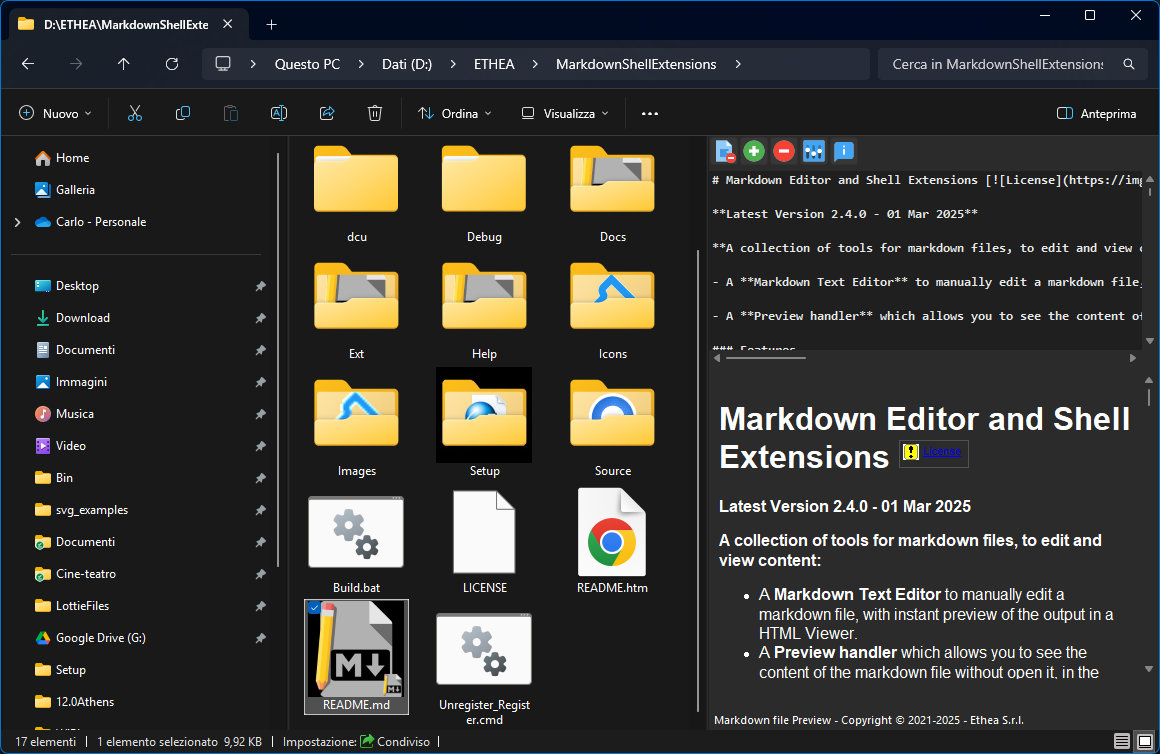
Task: Expand the chevron after MarkdownShellExtensions breadcrumb
Action: pos(738,64)
